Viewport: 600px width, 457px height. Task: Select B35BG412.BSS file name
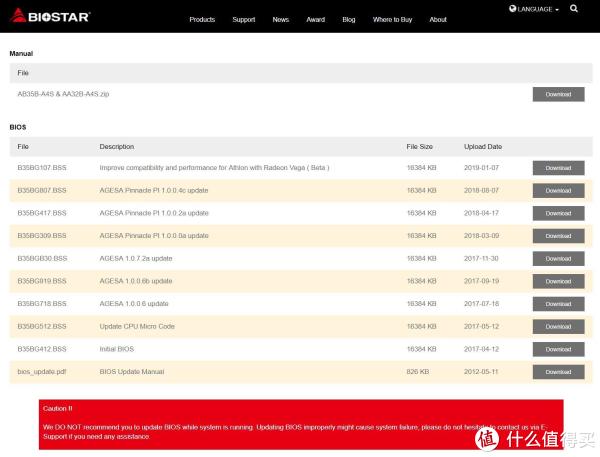coord(42,349)
